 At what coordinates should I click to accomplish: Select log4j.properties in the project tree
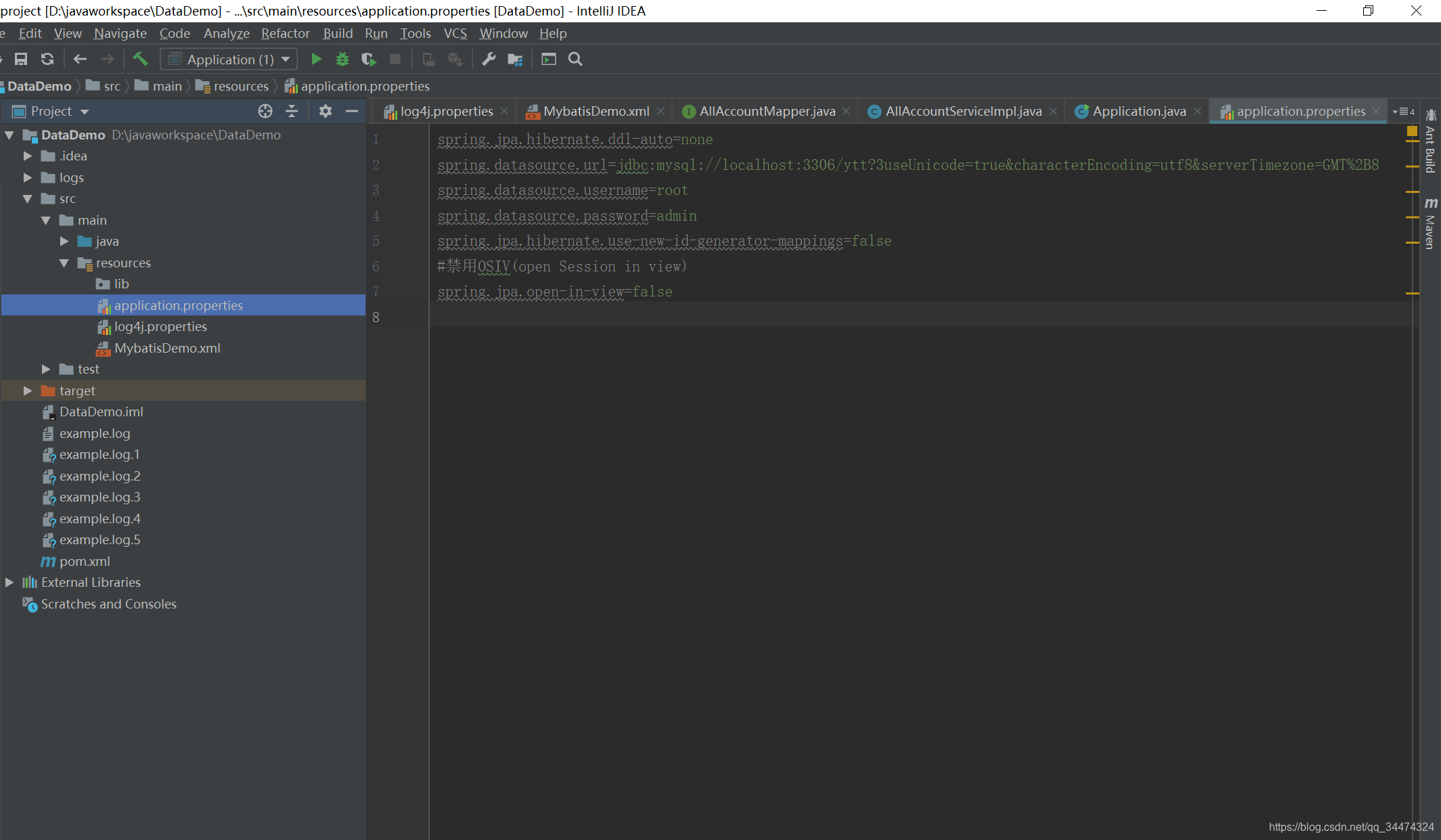[160, 327]
